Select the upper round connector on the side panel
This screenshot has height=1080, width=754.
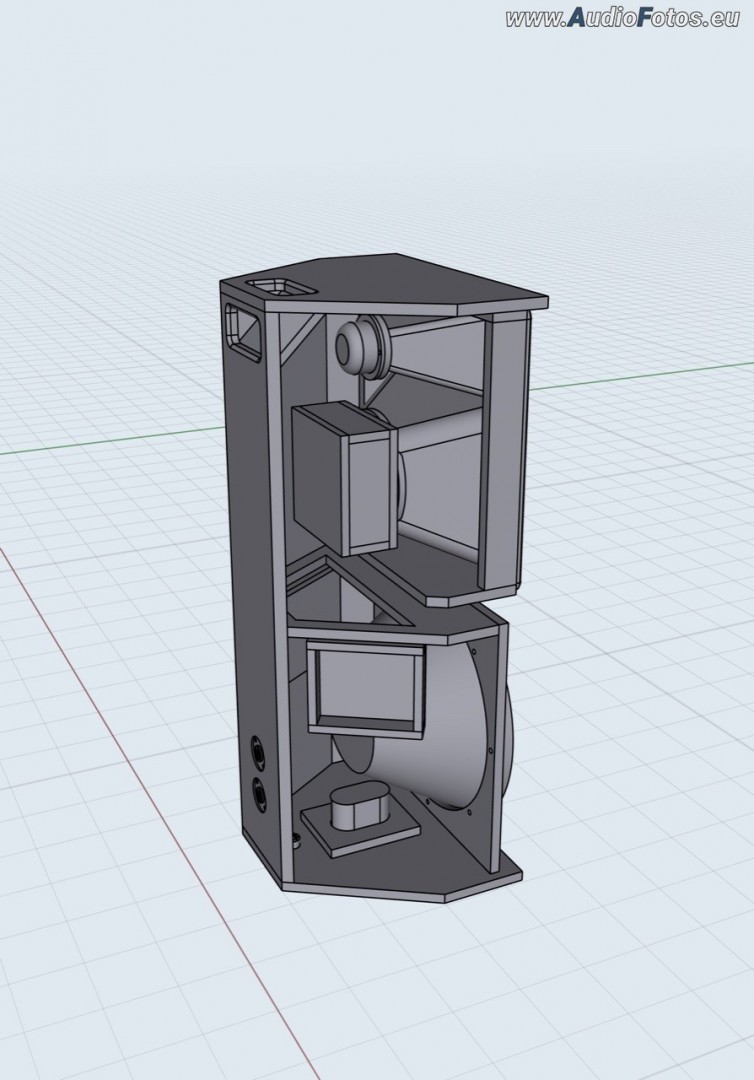(260, 751)
